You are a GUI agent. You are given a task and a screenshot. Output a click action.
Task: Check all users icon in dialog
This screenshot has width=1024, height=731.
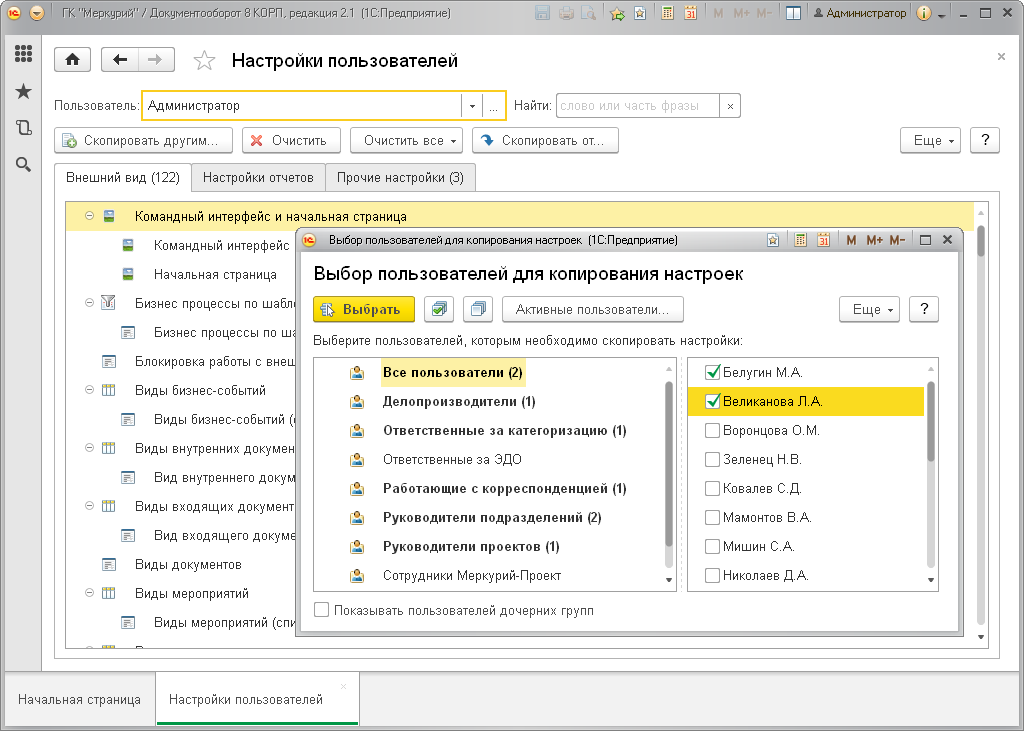point(439,309)
